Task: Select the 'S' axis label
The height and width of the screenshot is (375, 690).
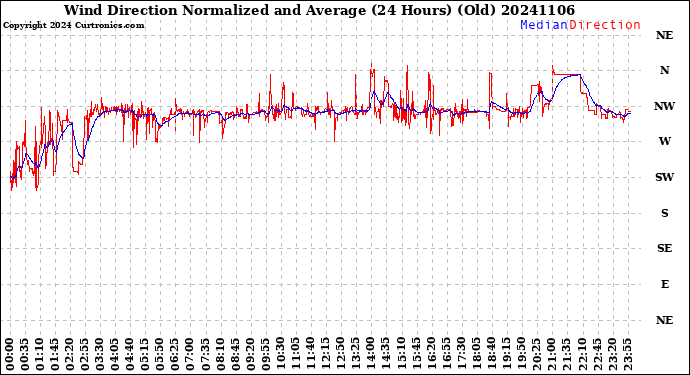Action: coord(664,213)
